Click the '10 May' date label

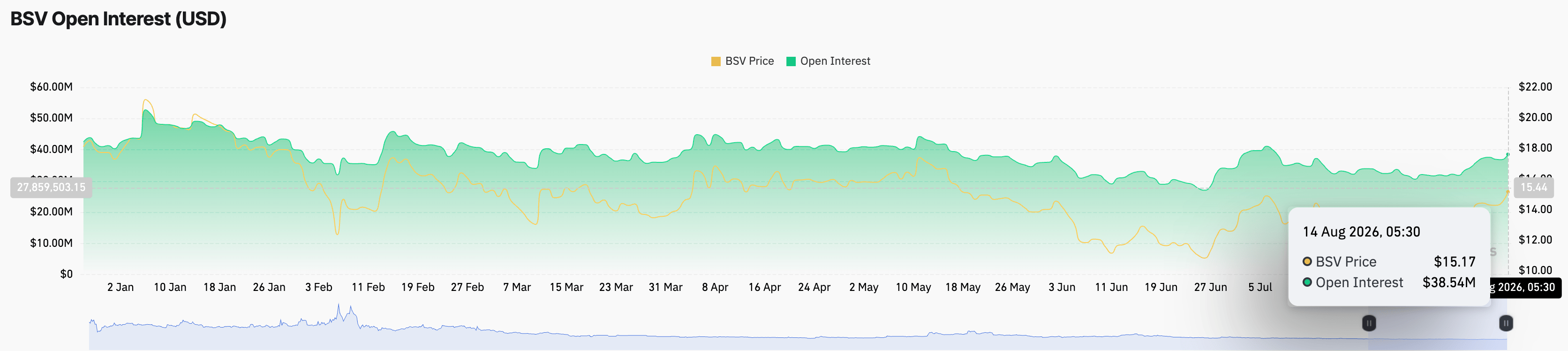pos(913,287)
